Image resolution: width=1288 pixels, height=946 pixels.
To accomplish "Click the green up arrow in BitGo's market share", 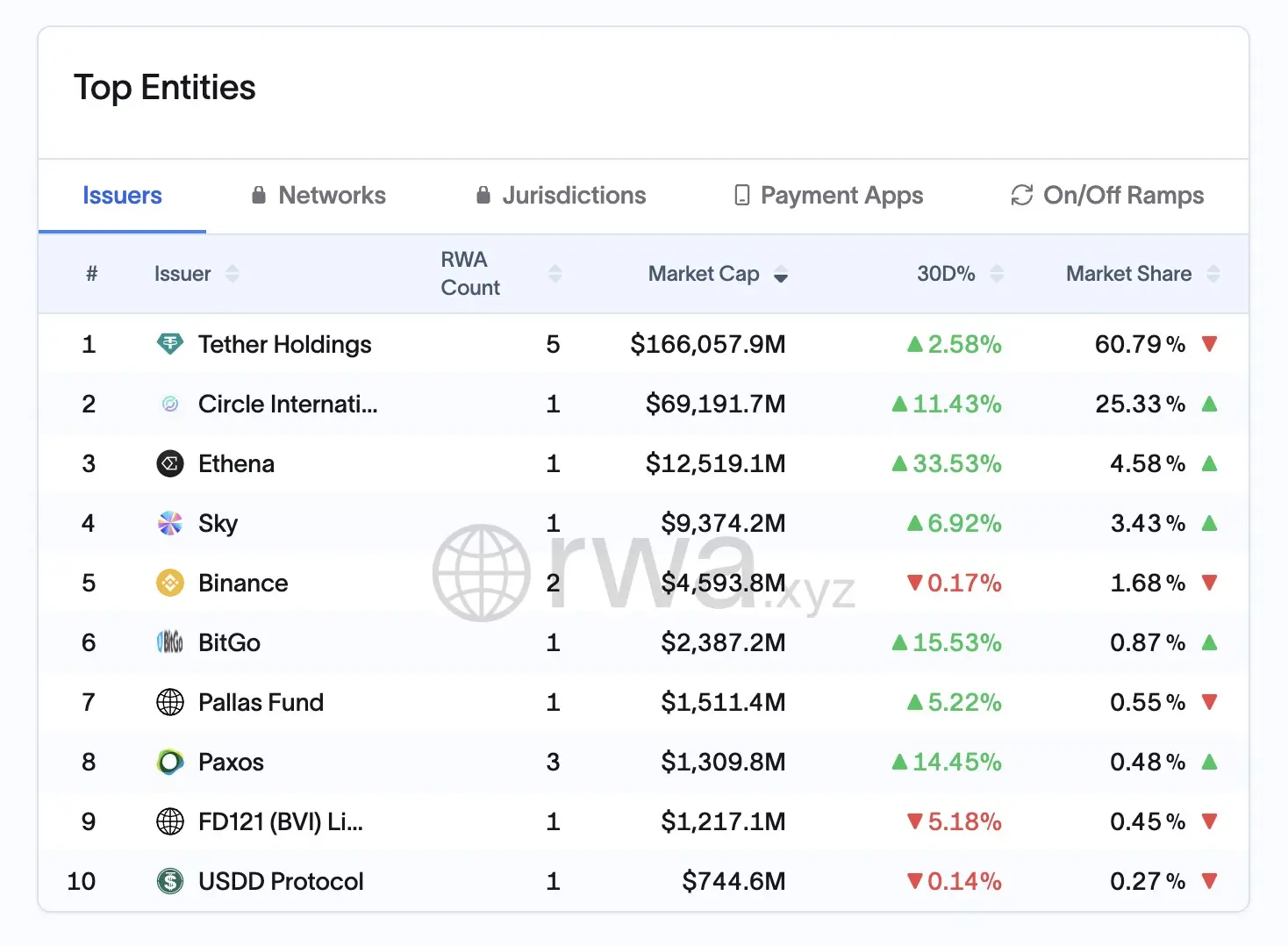I will [1210, 642].
